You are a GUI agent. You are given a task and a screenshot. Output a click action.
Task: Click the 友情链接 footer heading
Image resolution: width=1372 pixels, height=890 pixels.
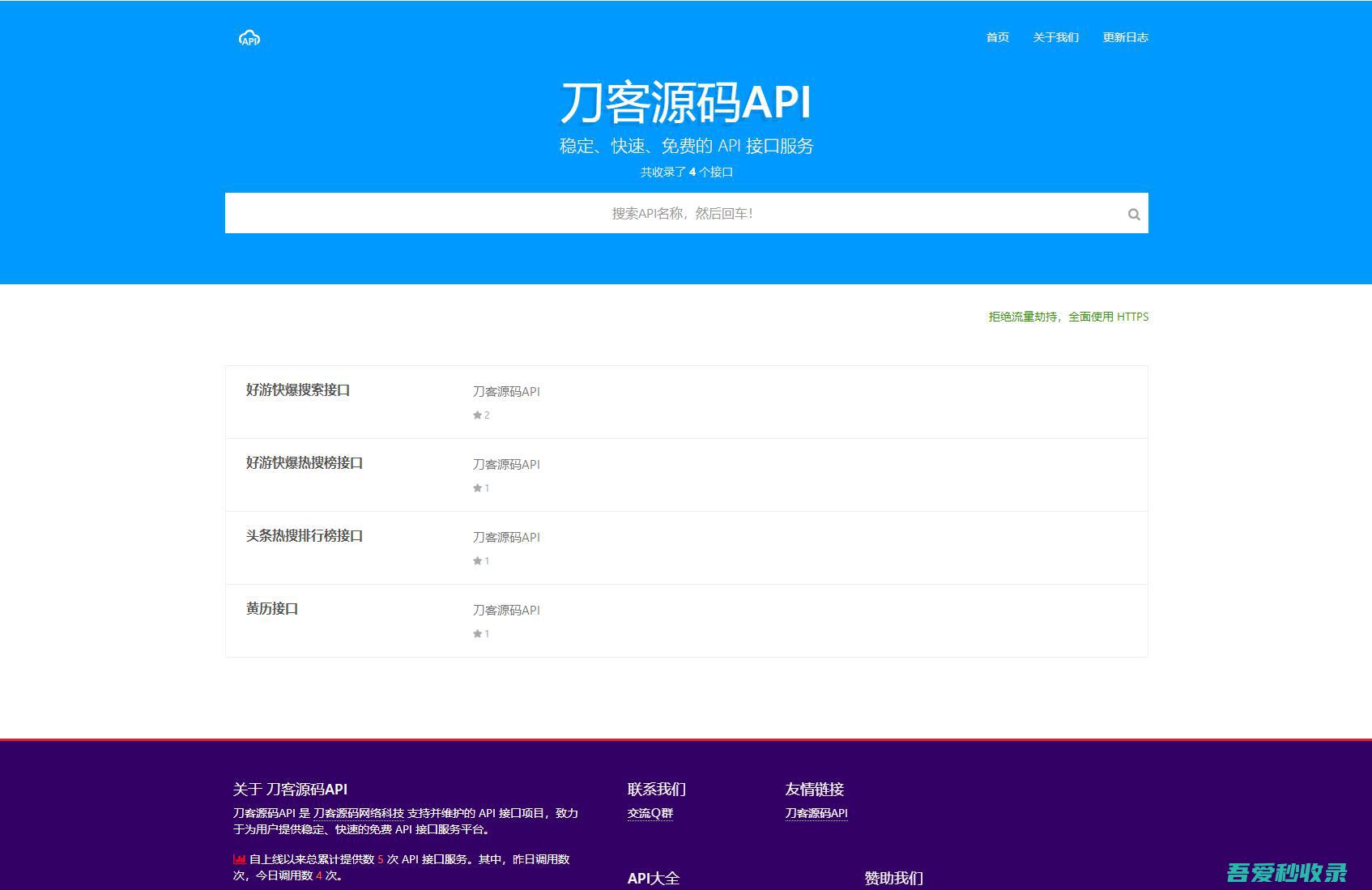point(815,789)
